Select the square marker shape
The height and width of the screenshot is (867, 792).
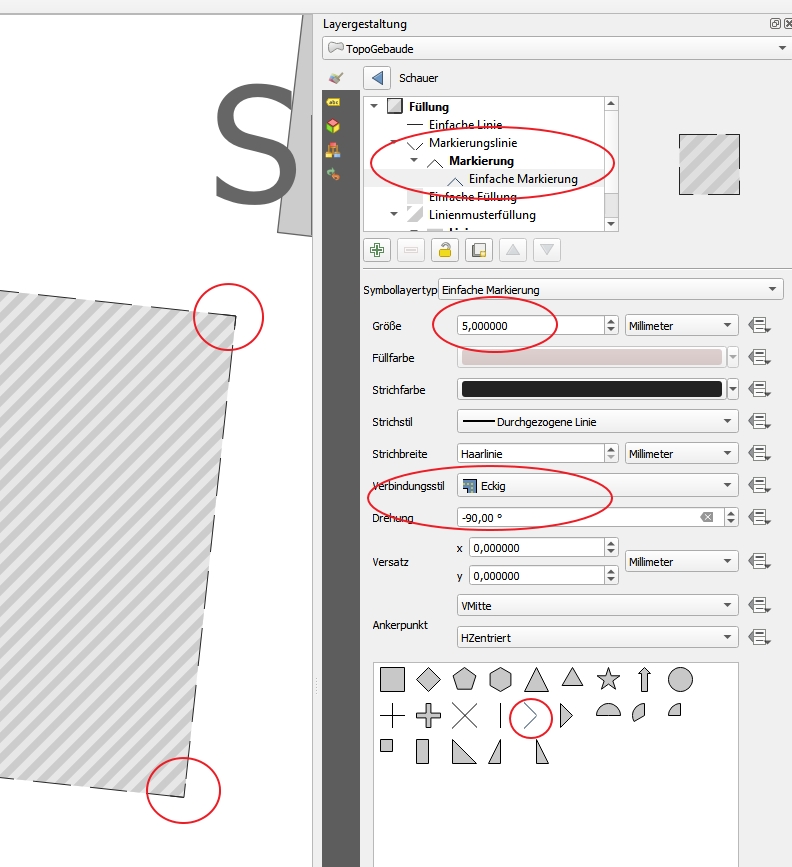pos(392,679)
